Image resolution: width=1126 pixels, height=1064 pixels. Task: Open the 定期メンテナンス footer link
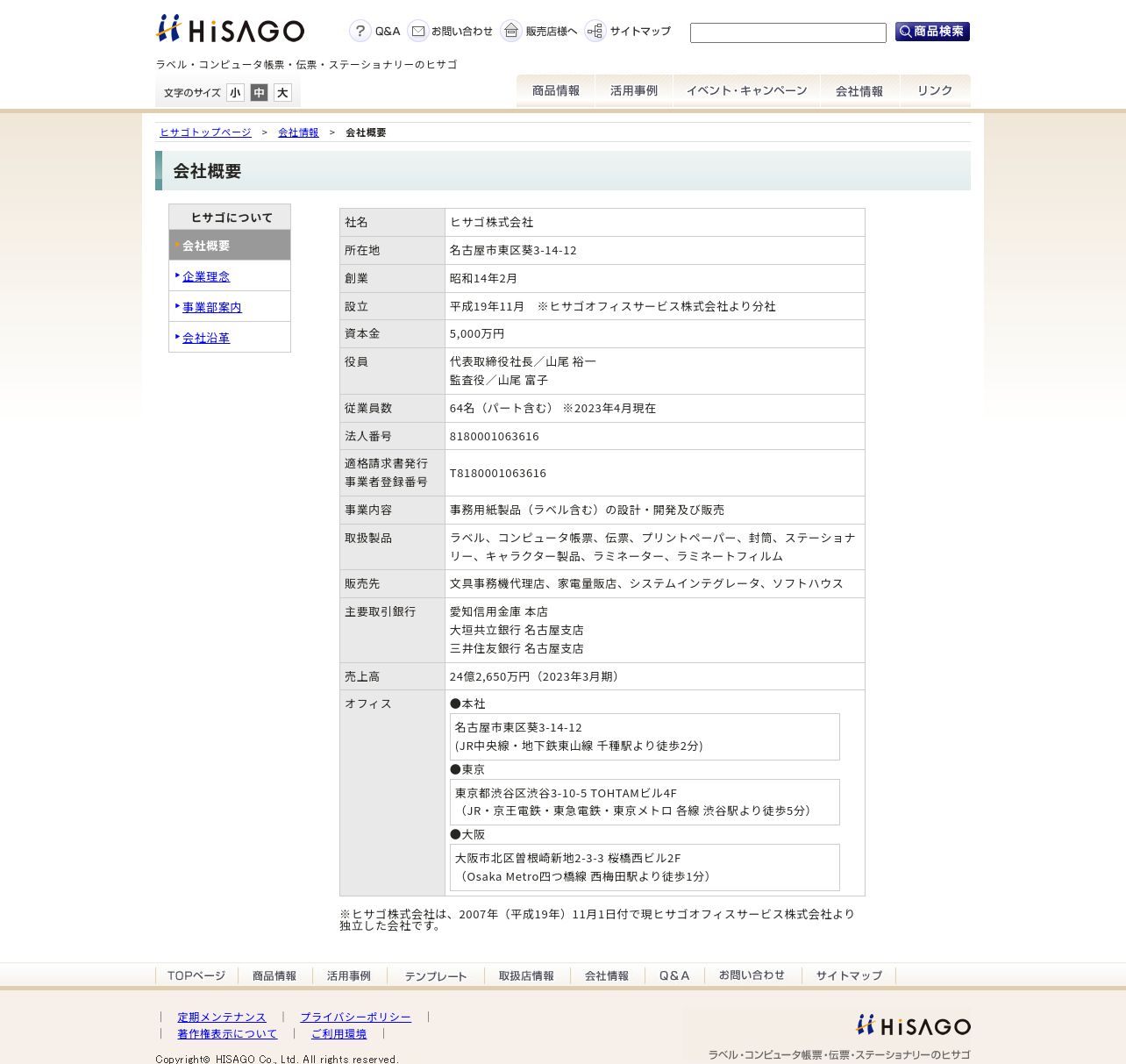(x=222, y=1018)
